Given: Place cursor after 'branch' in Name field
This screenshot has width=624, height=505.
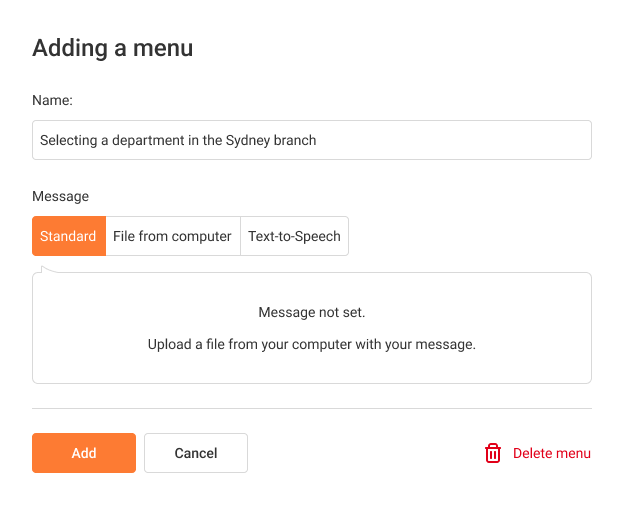Looking at the screenshot, I should tap(318, 140).
